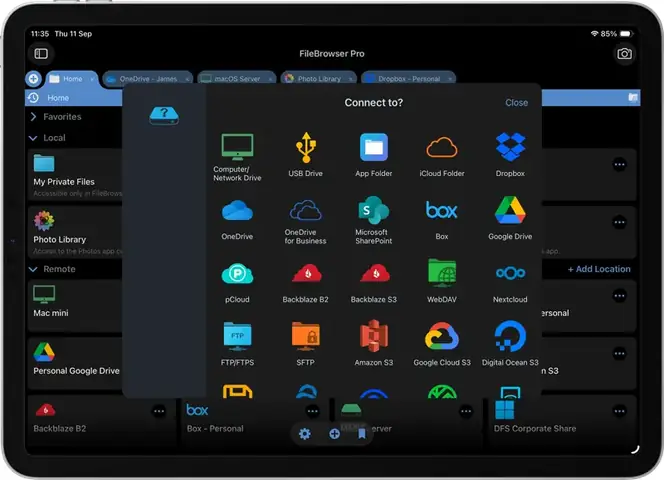Image resolution: width=664 pixels, height=480 pixels.
Task: Click the folder icon at path bar end
Action: (x=633, y=98)
